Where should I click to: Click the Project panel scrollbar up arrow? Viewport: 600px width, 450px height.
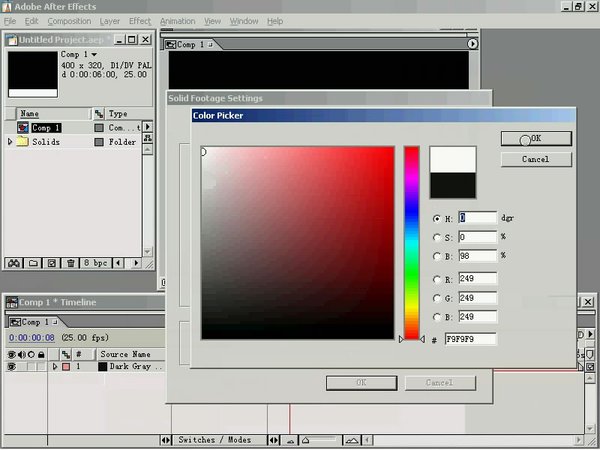[x=147, y=149]
